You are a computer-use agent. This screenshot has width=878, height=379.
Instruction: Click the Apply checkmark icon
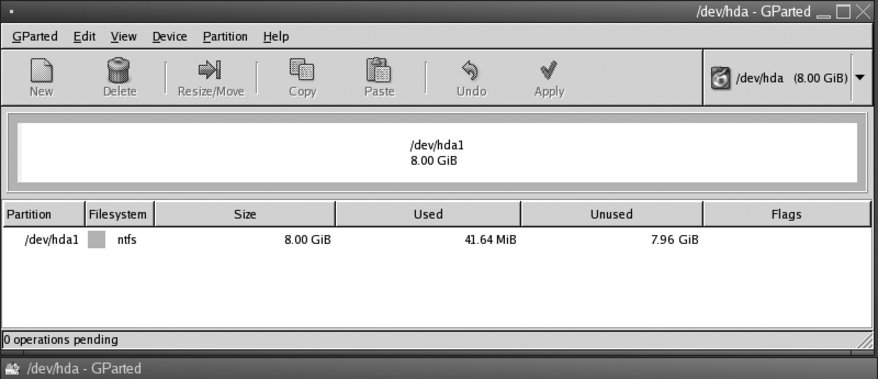click(x=548, y=71)
